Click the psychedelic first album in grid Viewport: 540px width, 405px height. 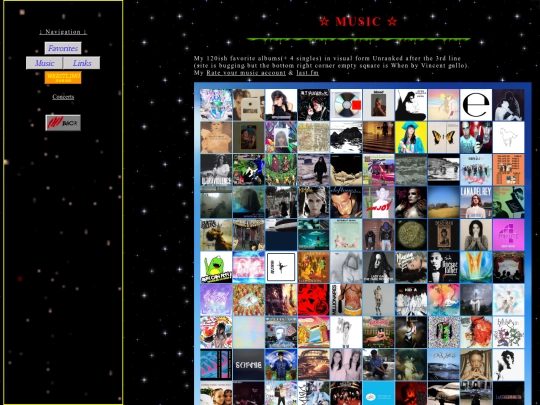click(216, 105)
